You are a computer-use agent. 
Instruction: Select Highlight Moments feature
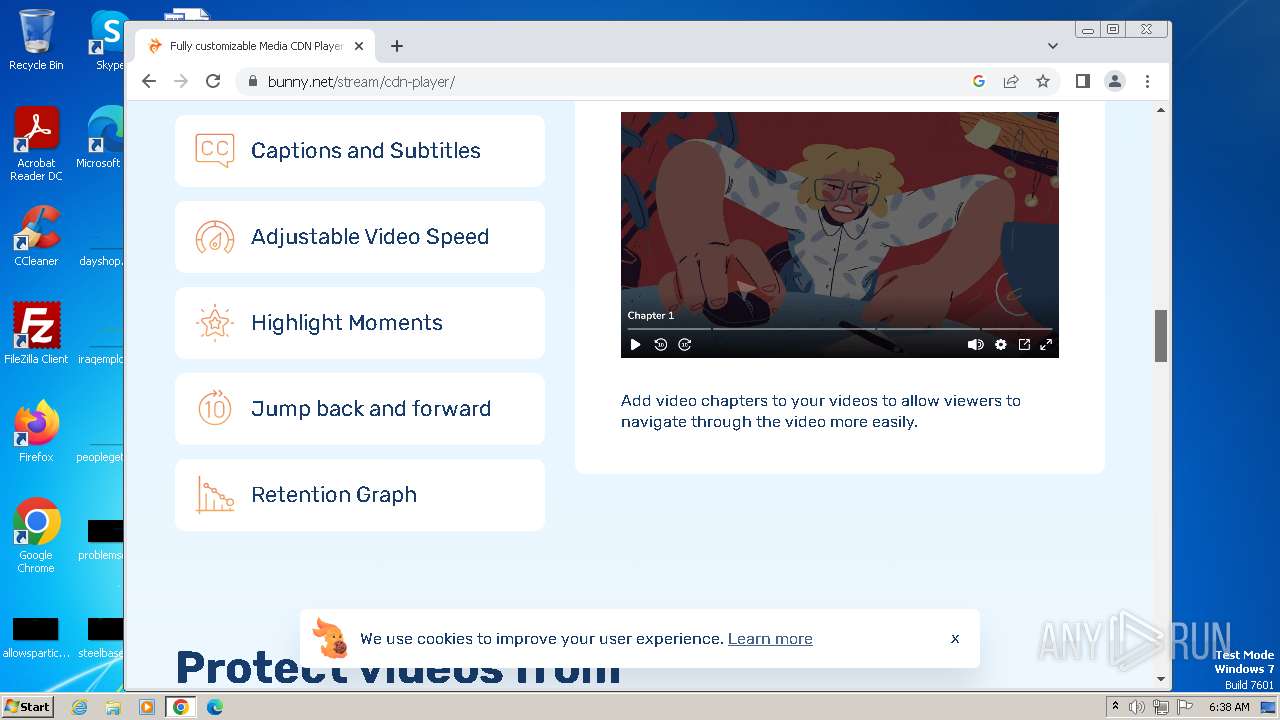coord(360,323)
